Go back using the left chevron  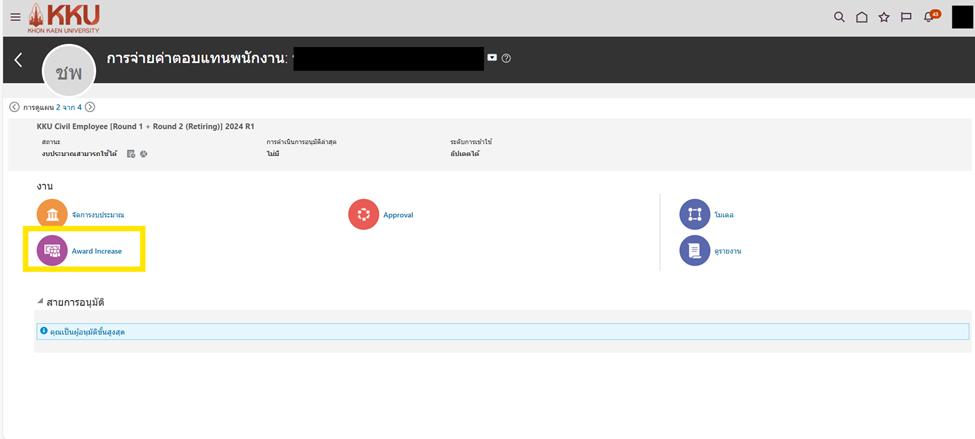coord(18,60)
